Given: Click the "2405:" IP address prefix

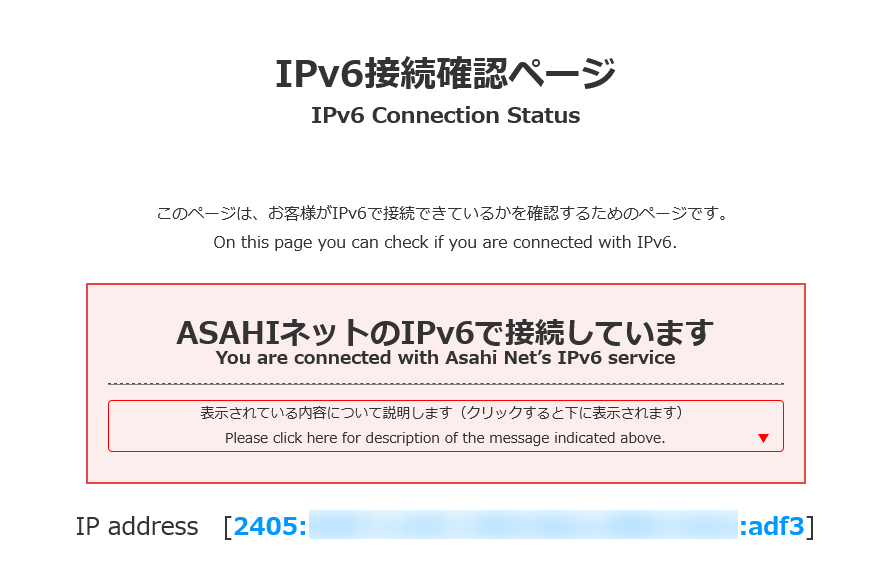Looking at the screenshot, I should [x=270, y=526].
